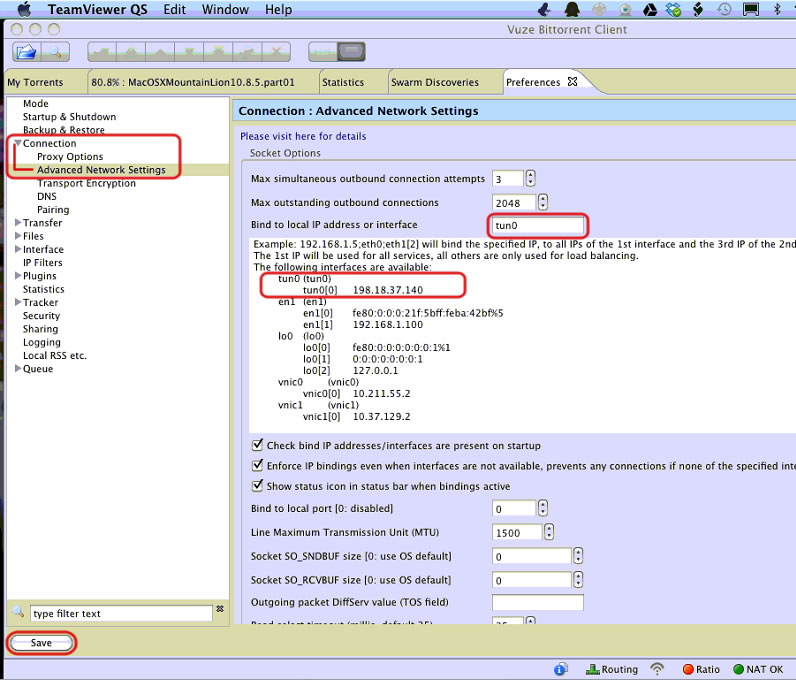Open the blue info icon in status bar

point(560,669)
